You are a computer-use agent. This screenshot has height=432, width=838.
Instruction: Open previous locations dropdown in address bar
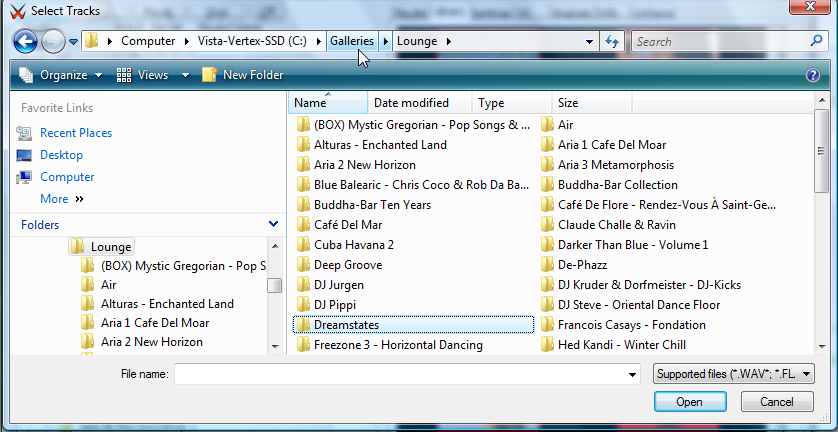pyautogui.click(x=589, y=41)
